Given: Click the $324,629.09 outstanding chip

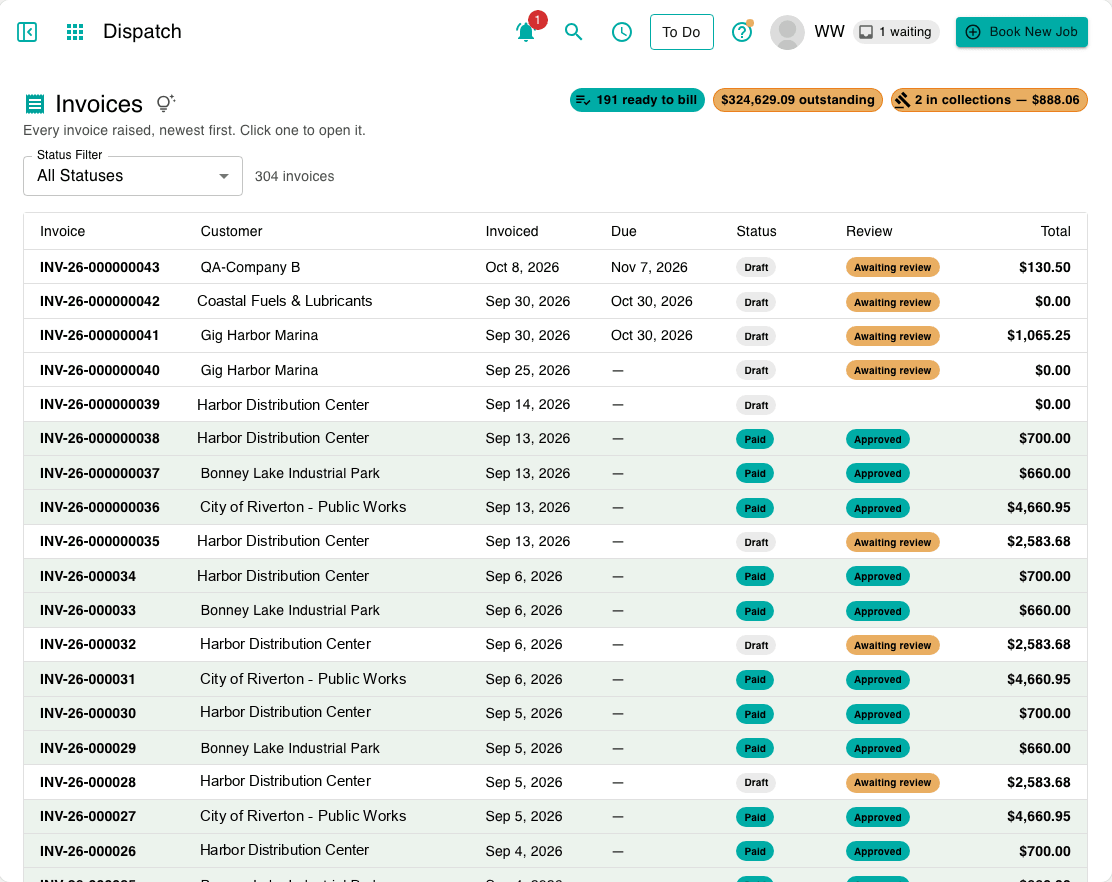Looking at the screenshot, I should (798, 100).
